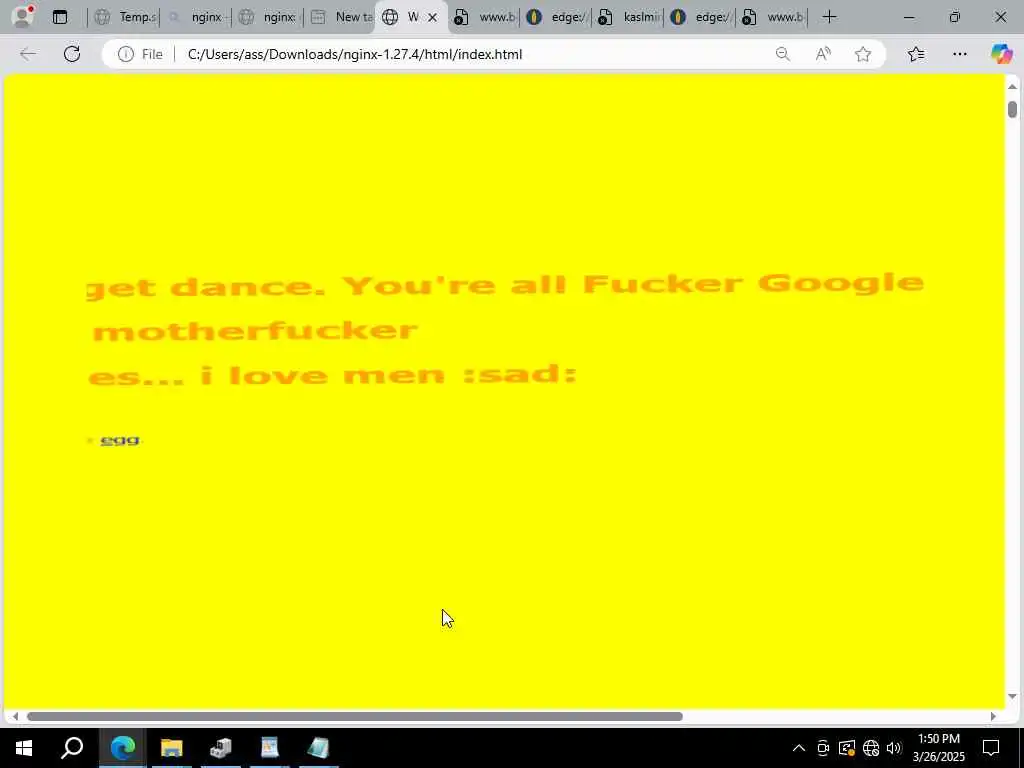The width and height of the screenshot is (1024, 768).
Task: Open the notification center icon
Action: point(991,748)
